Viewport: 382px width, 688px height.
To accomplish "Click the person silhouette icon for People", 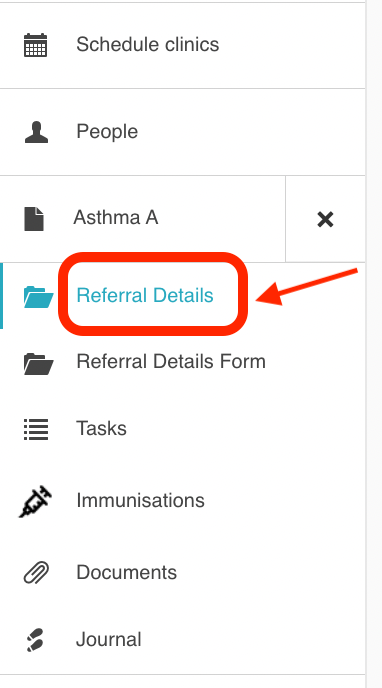I will (36, 132).
